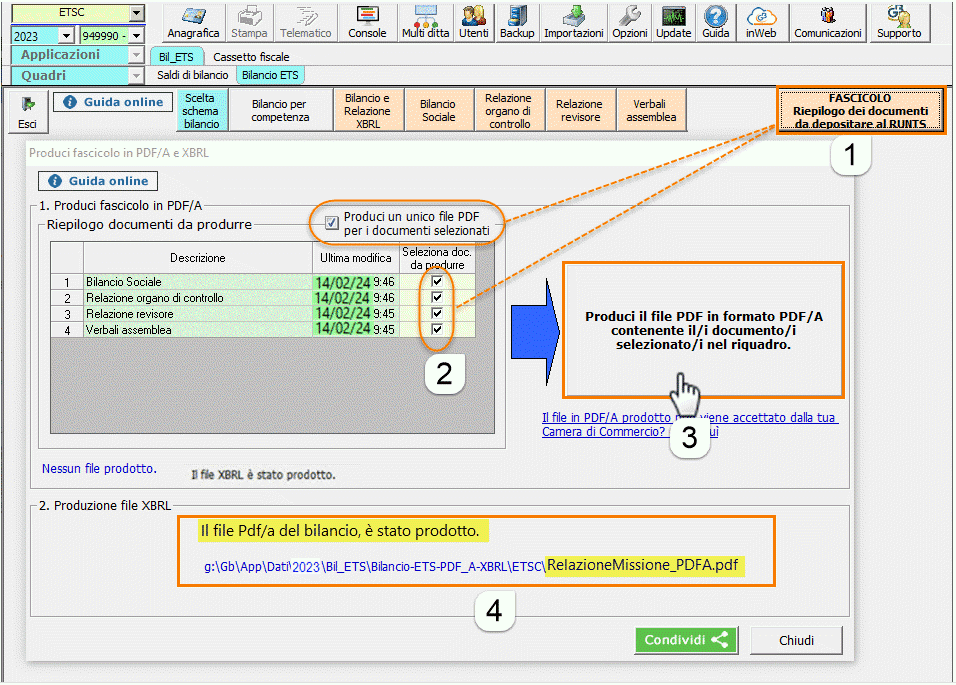
Task: Click the Esci exit icon
Action: click(27, 112)
